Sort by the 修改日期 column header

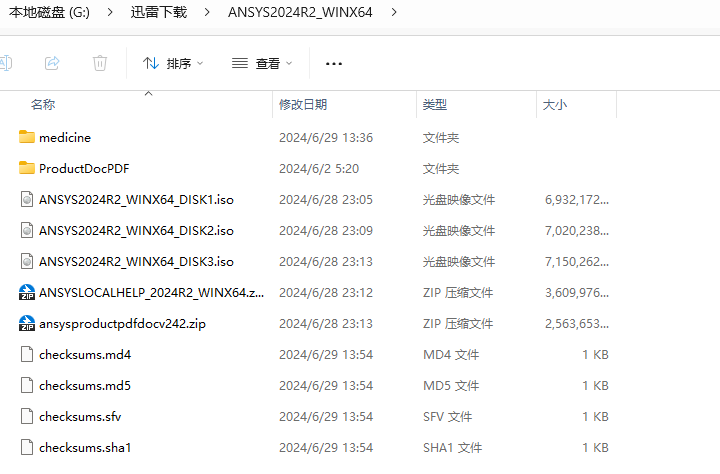[303, 105]
